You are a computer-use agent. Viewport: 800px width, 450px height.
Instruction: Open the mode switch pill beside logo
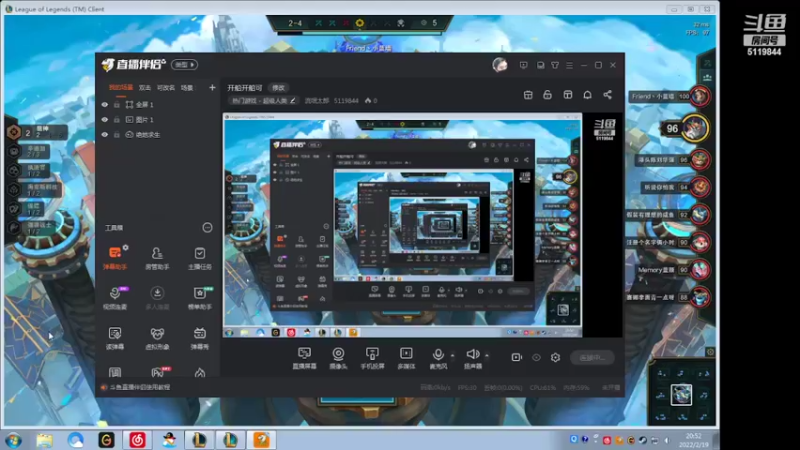tap(185, 65)
